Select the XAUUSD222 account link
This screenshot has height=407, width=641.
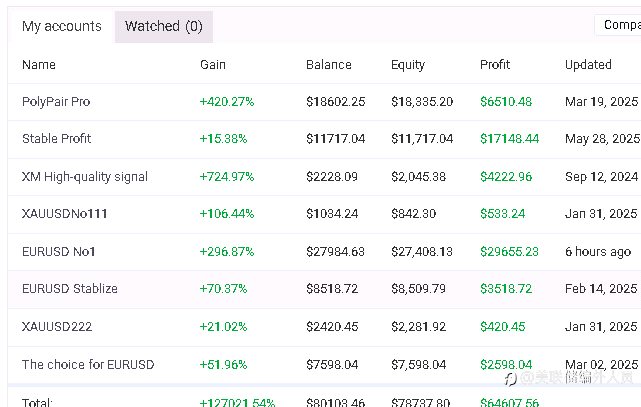[57, 327]
